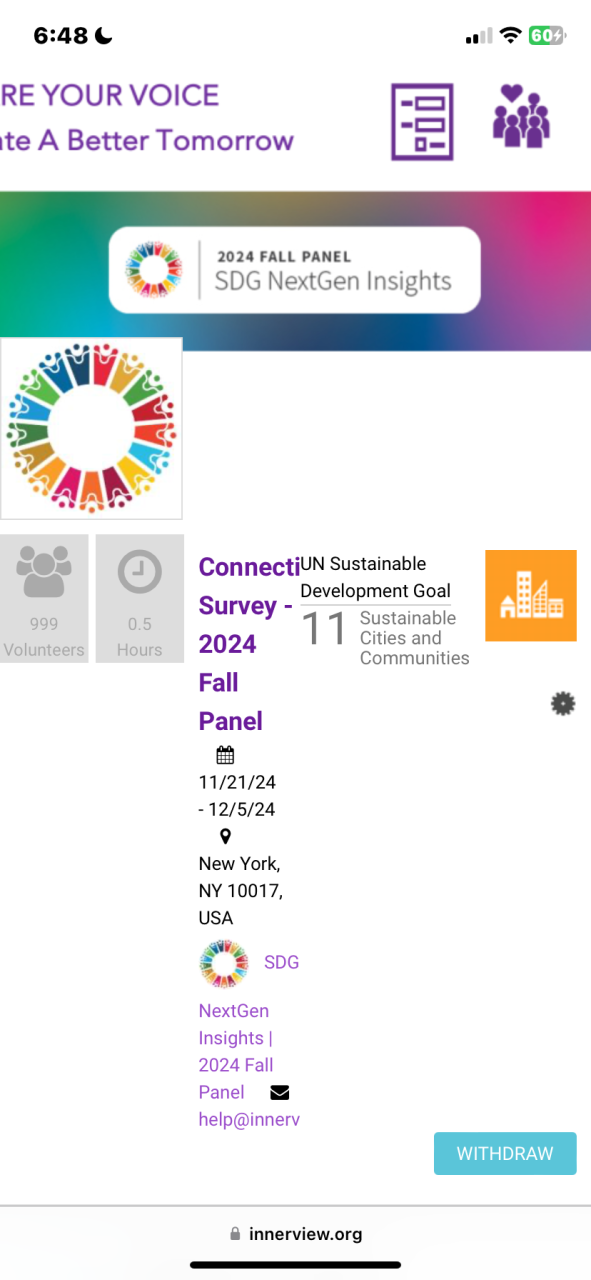Click the calendar date icon
Image resolution: width=591 pixels, height=1280 pixels.
click(x=225, y=755)
